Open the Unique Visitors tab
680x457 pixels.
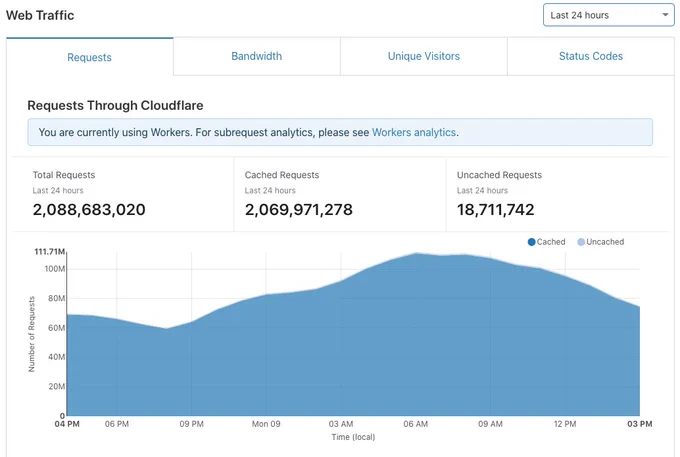[424, 56]
